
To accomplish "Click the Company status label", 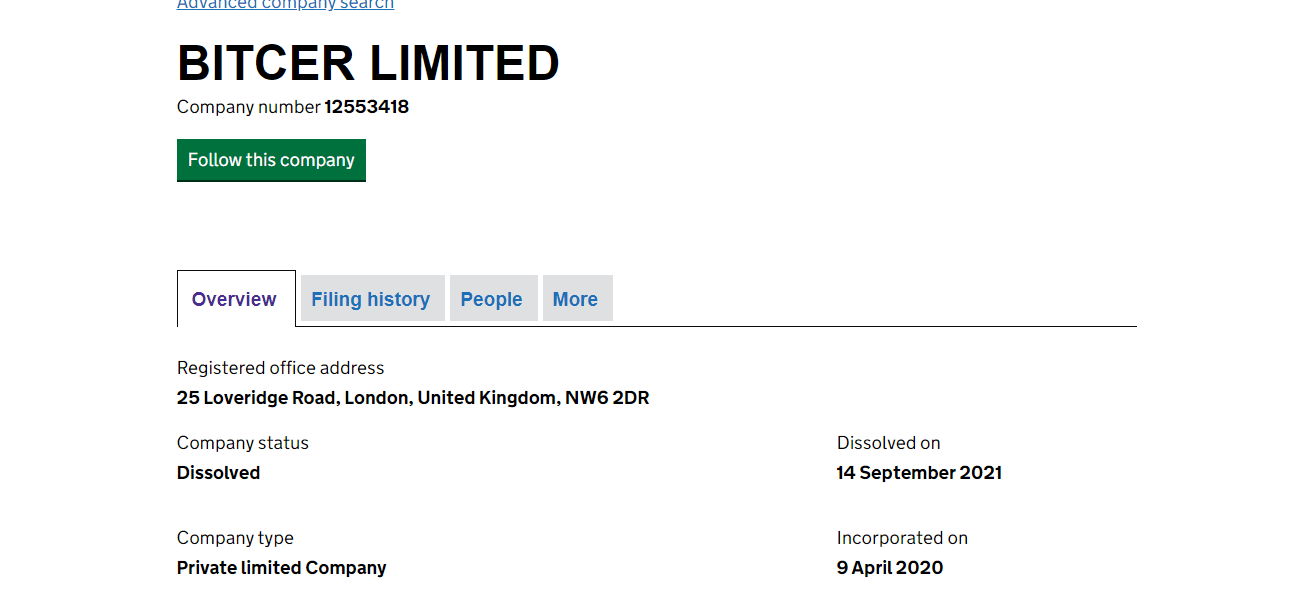I will [243, 443].
